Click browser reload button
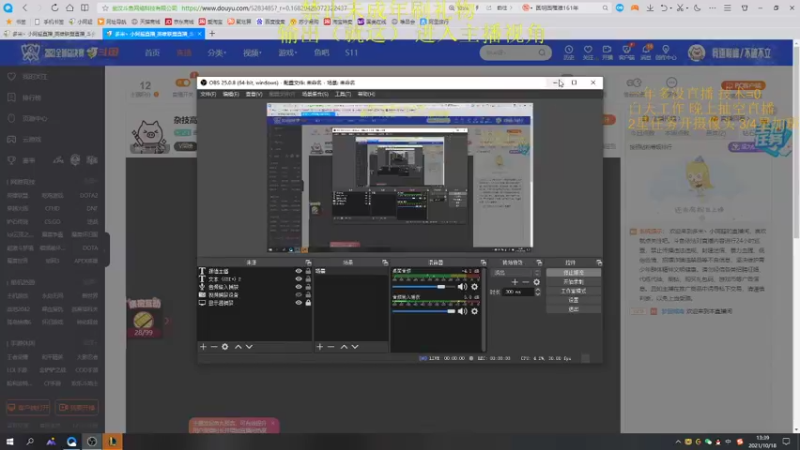 (x=55, y=8)
